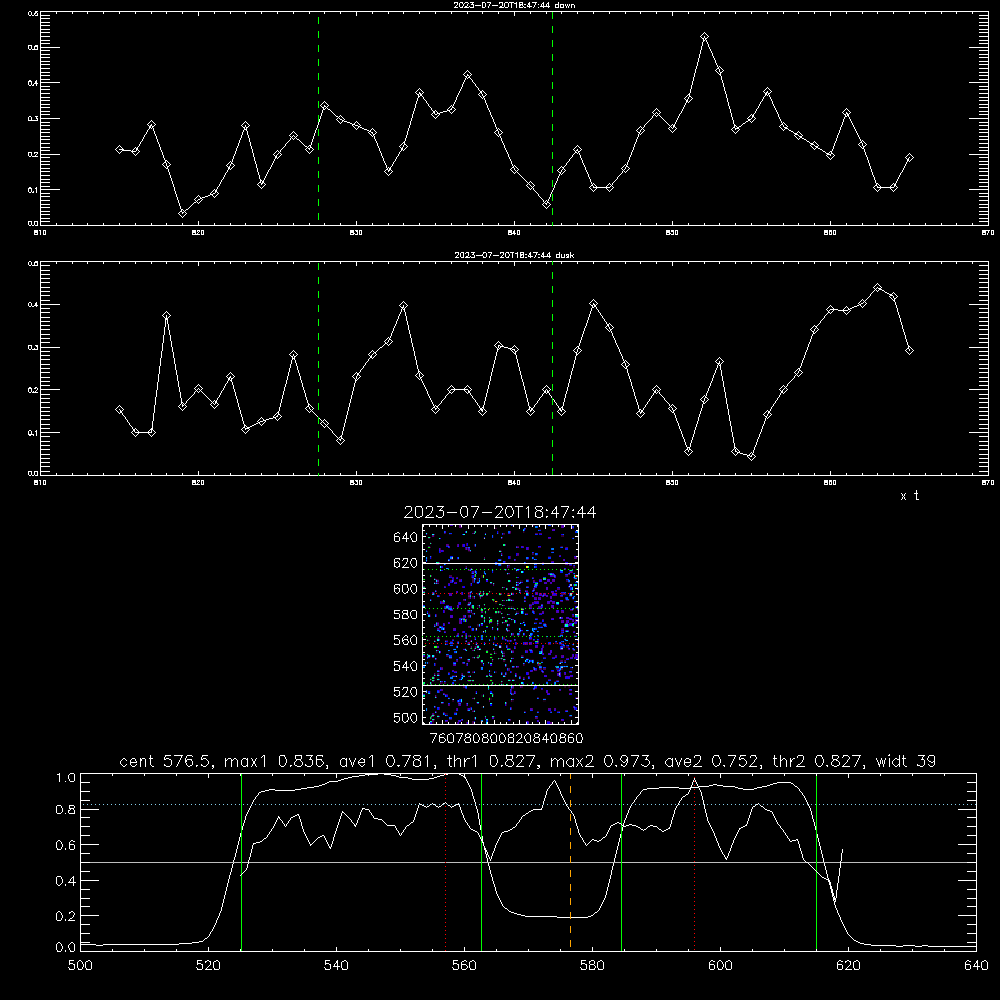Click the "540" x-axis label of bottom plot
The image size is (1000, 1000).
(336, 966)
